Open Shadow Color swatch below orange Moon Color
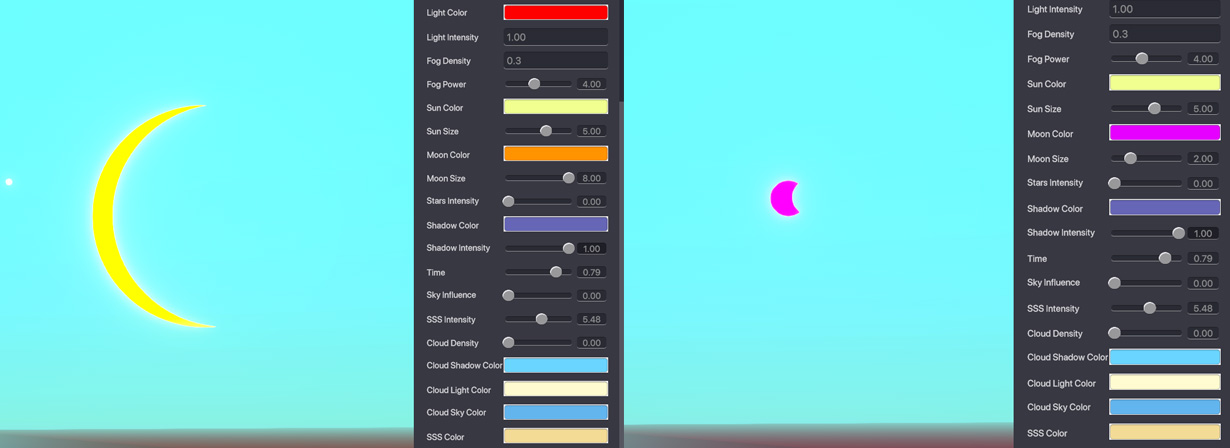Image resolution: width=1230 pixels, height=448 pixels. tap(555, 225)
